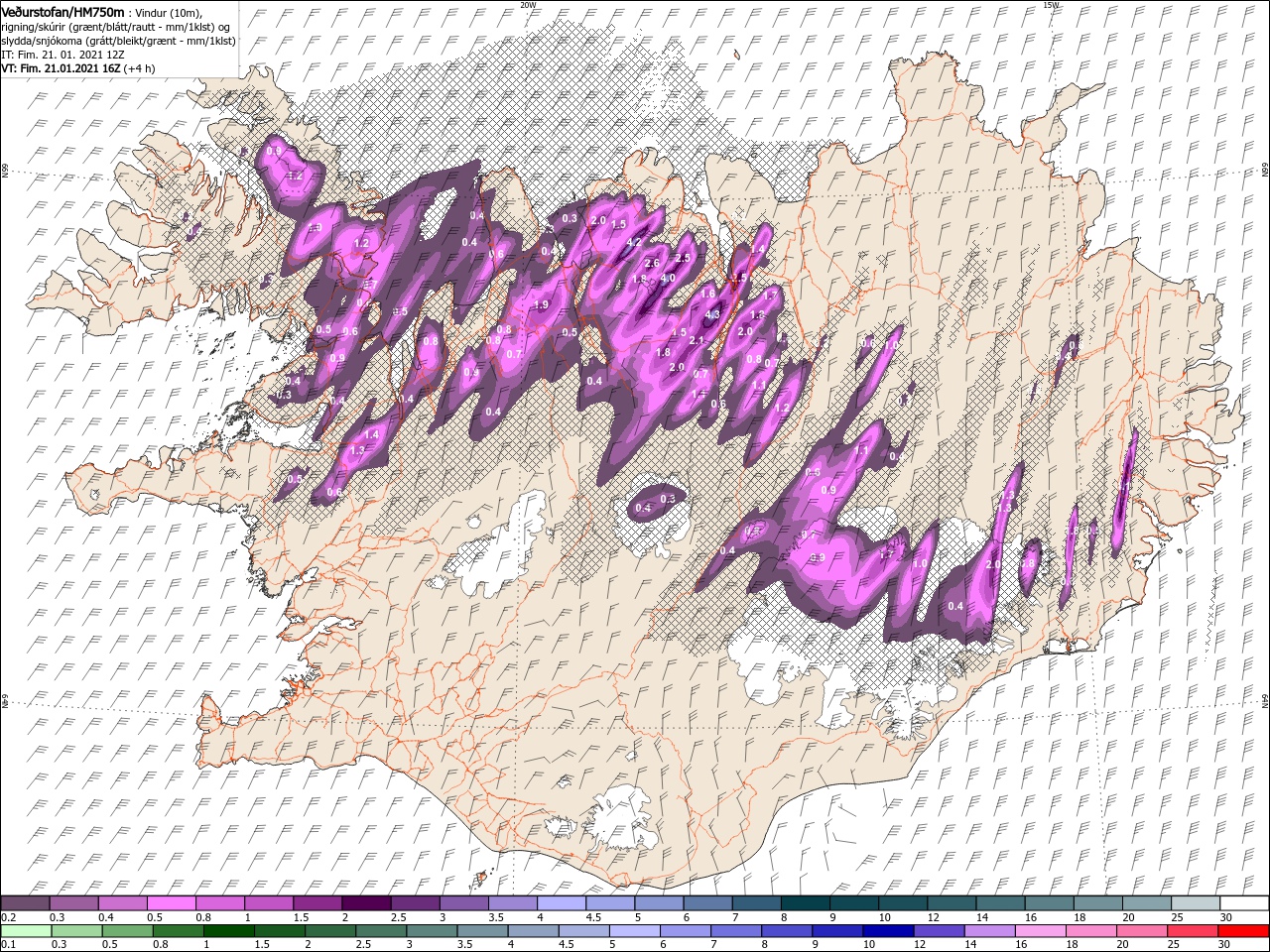The height and width of the screenshot is (952, 1270).
Task: Click bottom legend swatch between 10 and 12
Action: coord(889,930)
